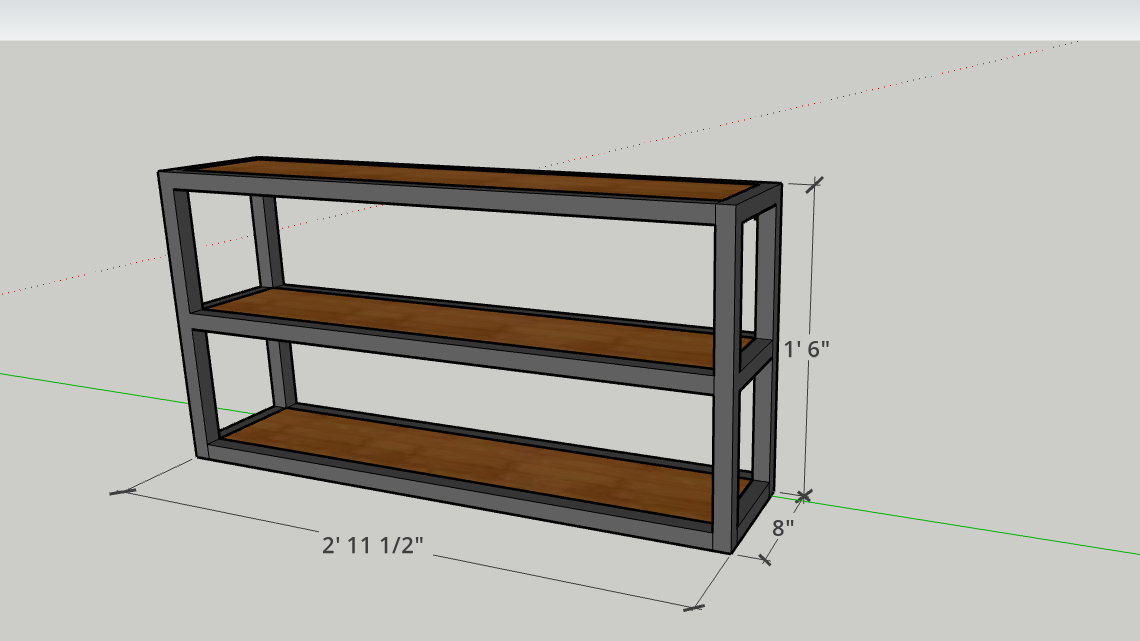
Task: Select the lower endpoint tick of 8" dimension
Action: pos(766,560)
